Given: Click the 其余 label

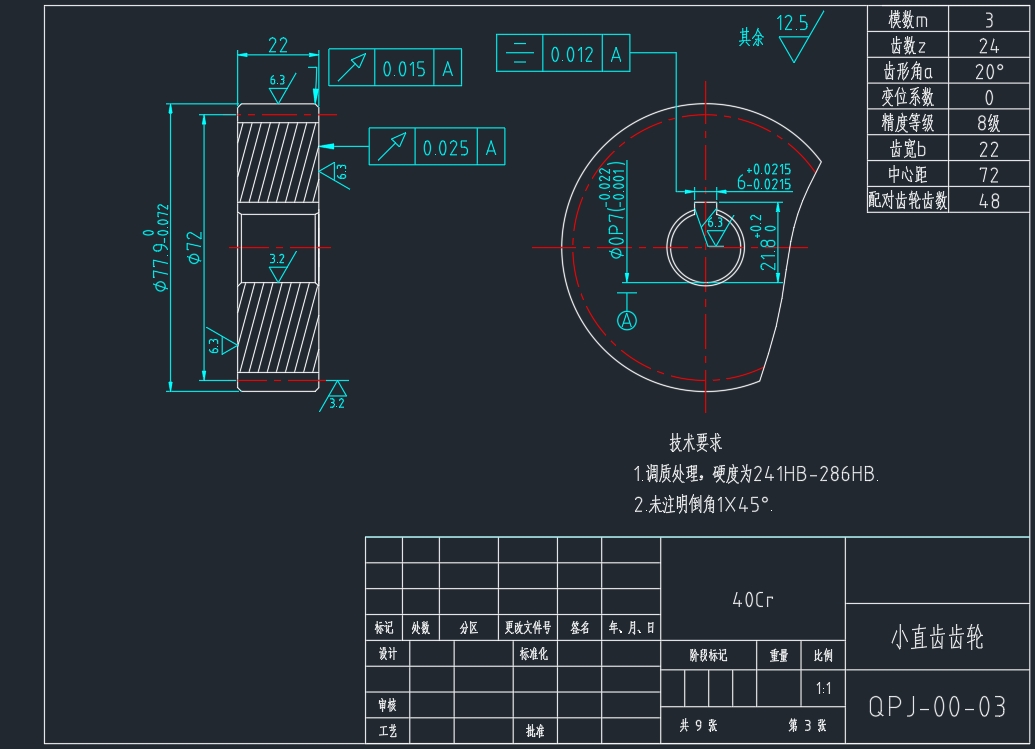Looking at the screenshot, I should (x=751, y=38).
